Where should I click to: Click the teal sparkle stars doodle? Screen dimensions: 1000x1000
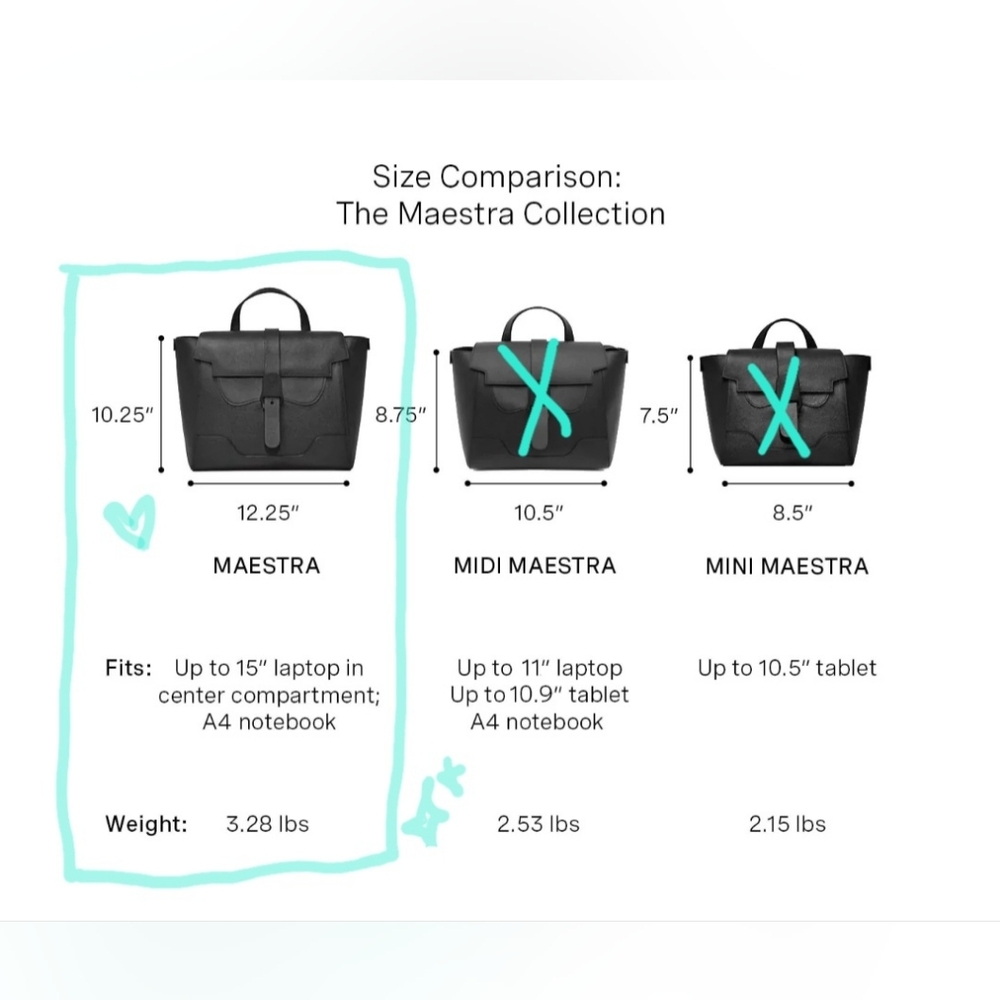pyautogui.click(x=435, y=802)
